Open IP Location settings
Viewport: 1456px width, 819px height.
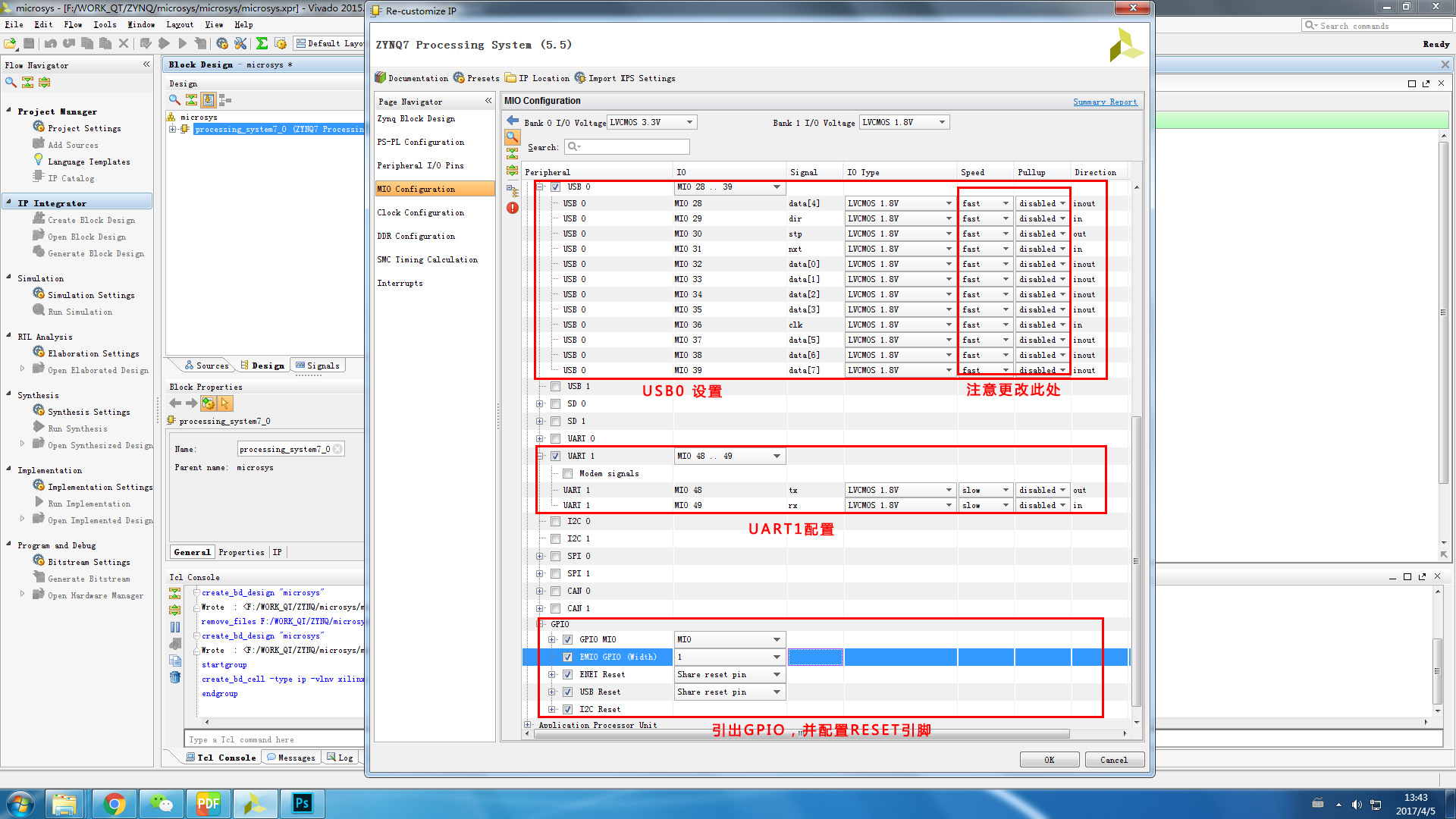tap(537, 78)
